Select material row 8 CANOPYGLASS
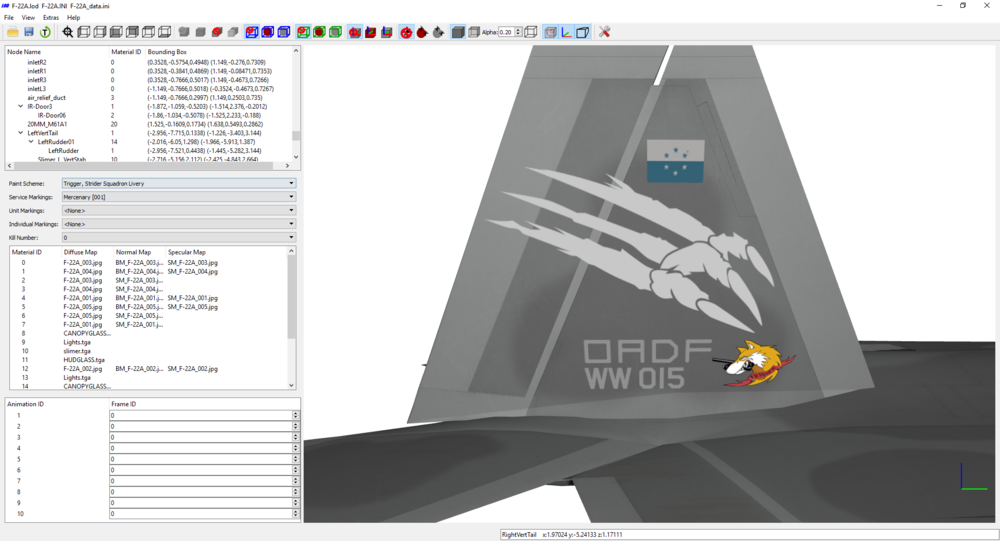The height and width of the screenshot is (541, 1000). (x=148, y=333)
